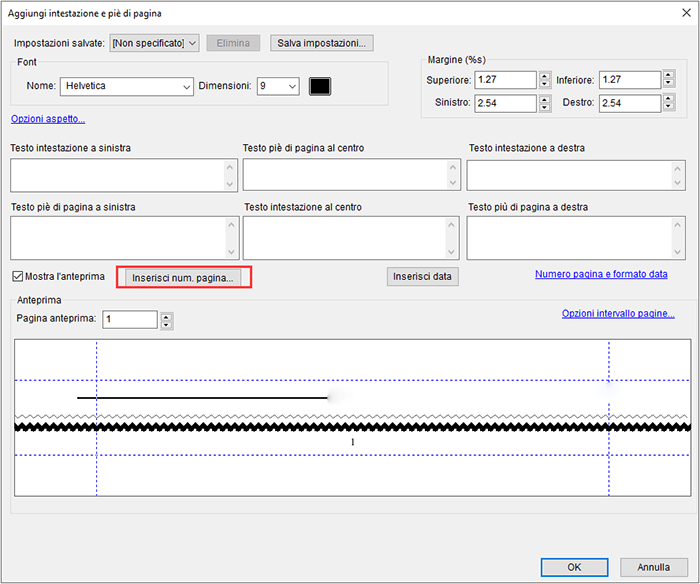Screen dimensions: 700x584
Task: Click Inserisci data button
Action: [x=422, y=277]
